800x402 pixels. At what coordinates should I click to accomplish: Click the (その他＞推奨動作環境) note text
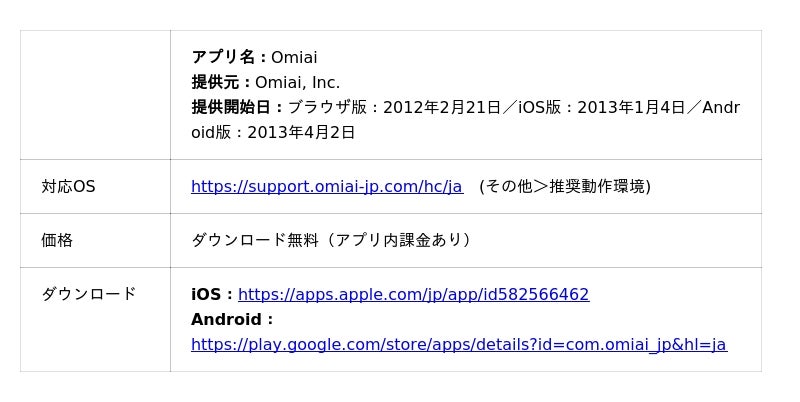(565, 186)
